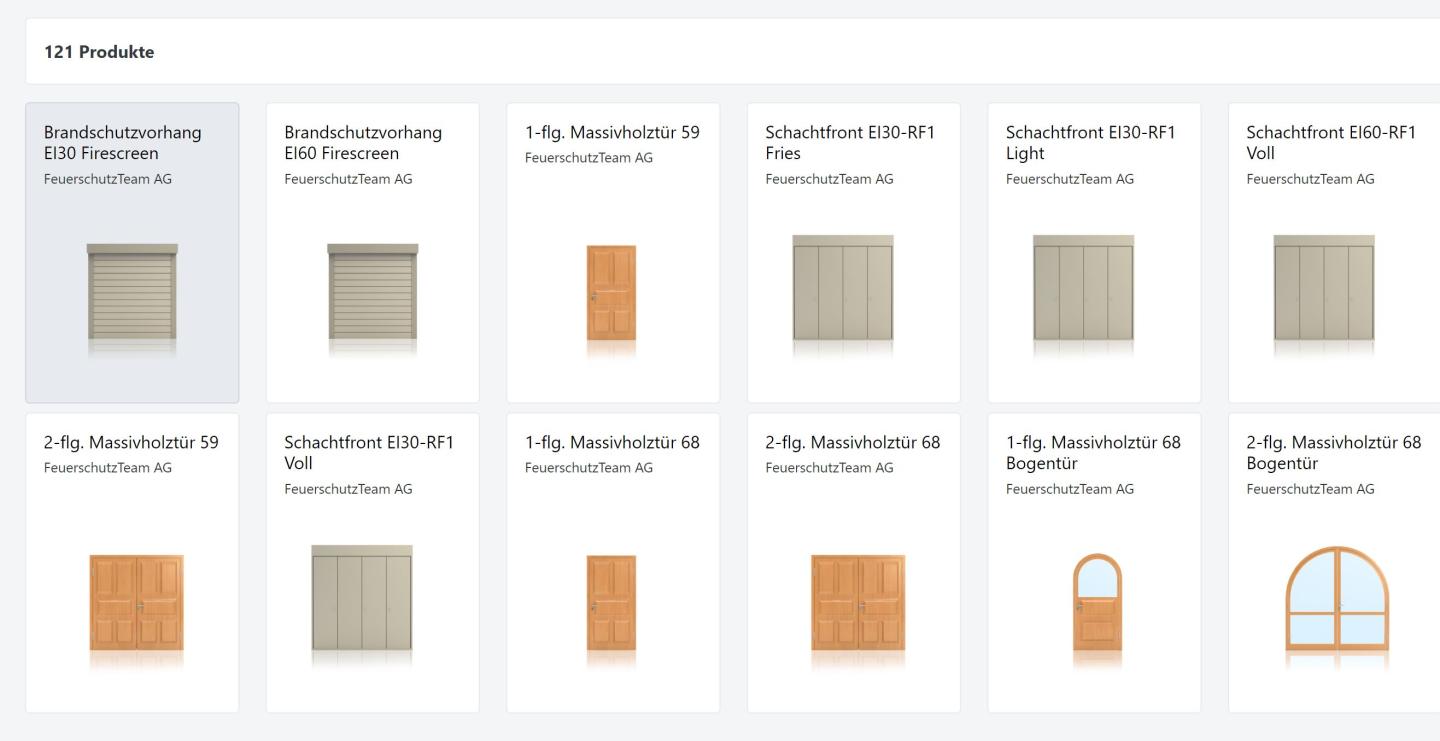This screenshot has height=741, width=1440.
Task: Select the "Schachtfront EI60-RF1 Voll" title
Action: [1331, 143]
